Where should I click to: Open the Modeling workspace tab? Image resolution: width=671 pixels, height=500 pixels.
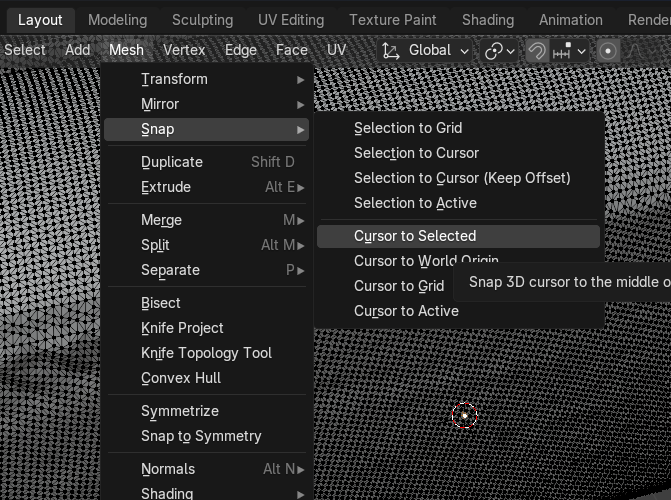coord(118,20)
